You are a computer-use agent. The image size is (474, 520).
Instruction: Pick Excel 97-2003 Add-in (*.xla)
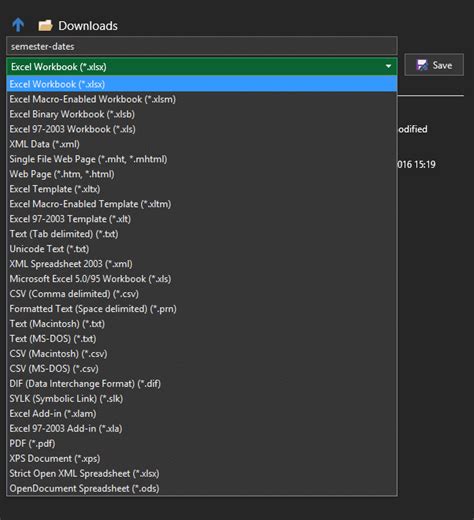202,429
